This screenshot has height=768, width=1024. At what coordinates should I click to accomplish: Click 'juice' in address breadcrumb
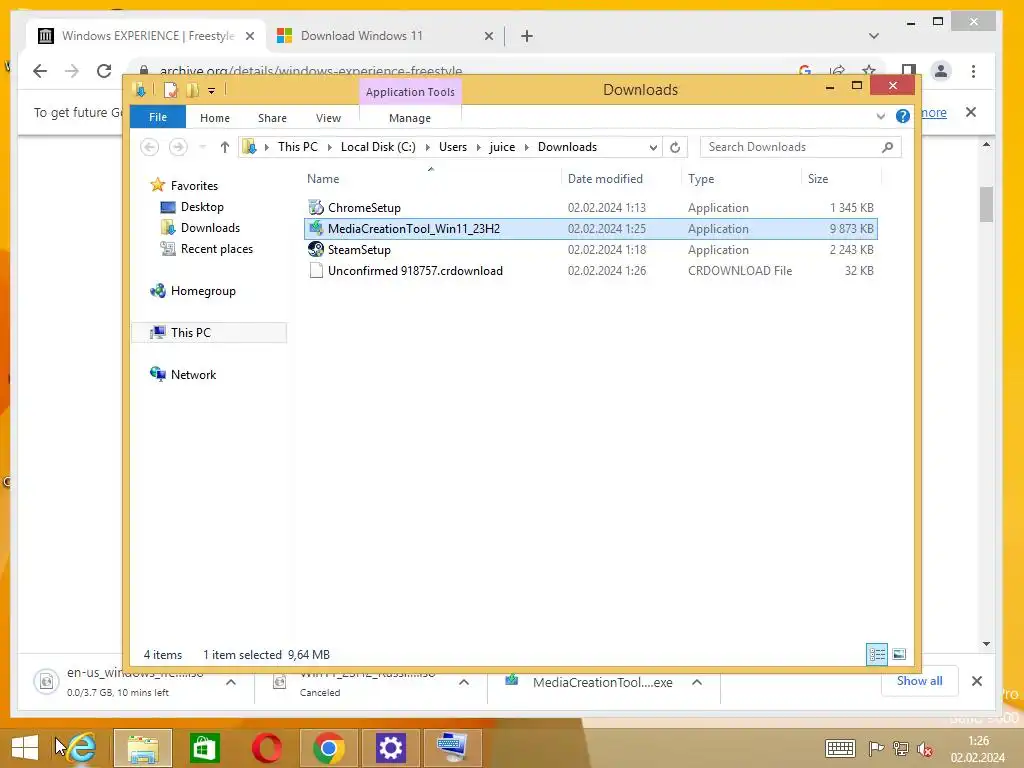coord(502,147)
